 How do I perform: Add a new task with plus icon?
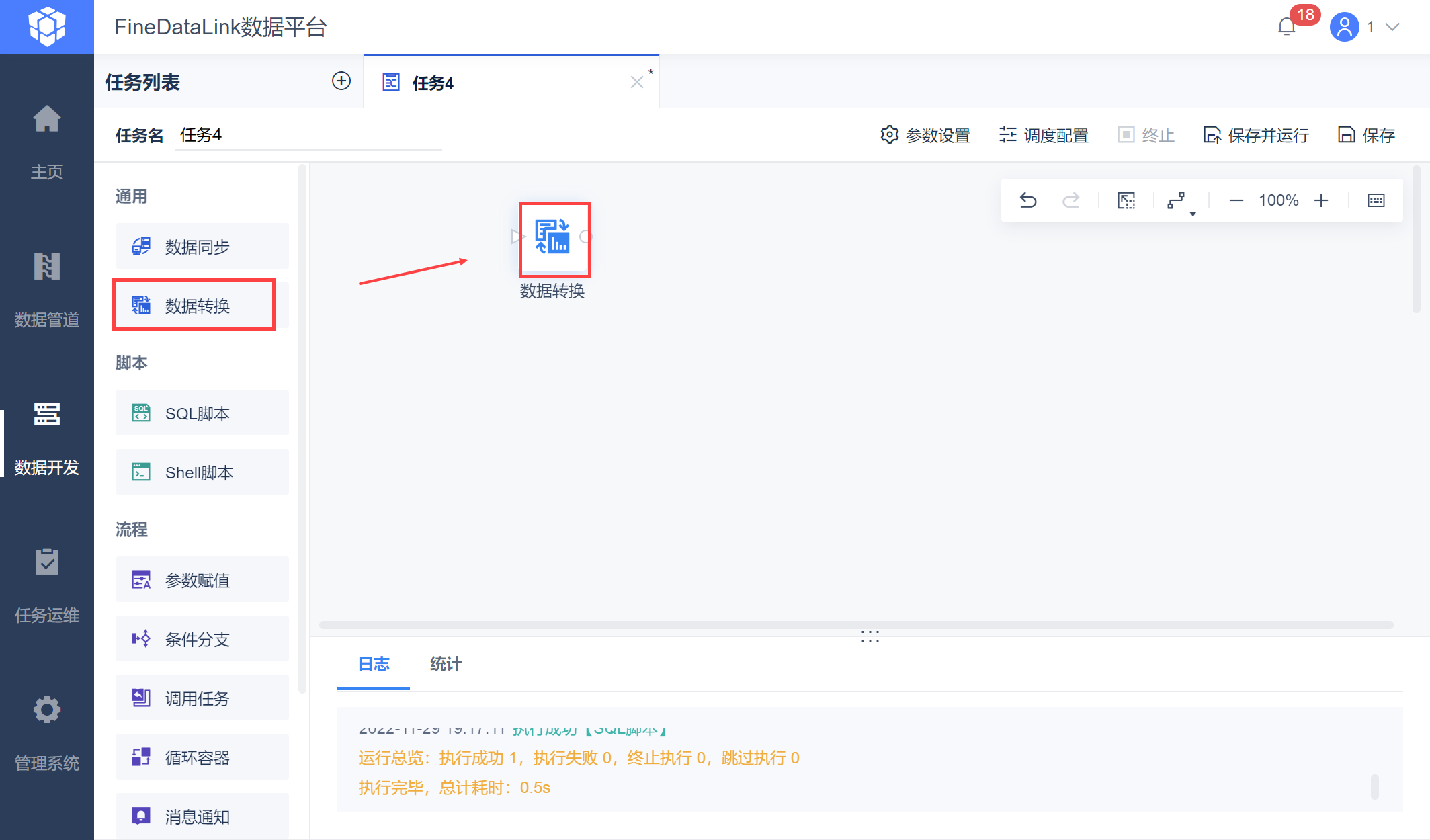click(x=341, y=81)
